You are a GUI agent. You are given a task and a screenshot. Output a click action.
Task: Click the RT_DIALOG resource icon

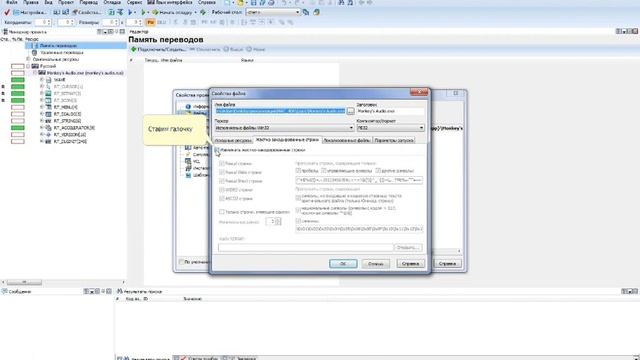point(49,114)
